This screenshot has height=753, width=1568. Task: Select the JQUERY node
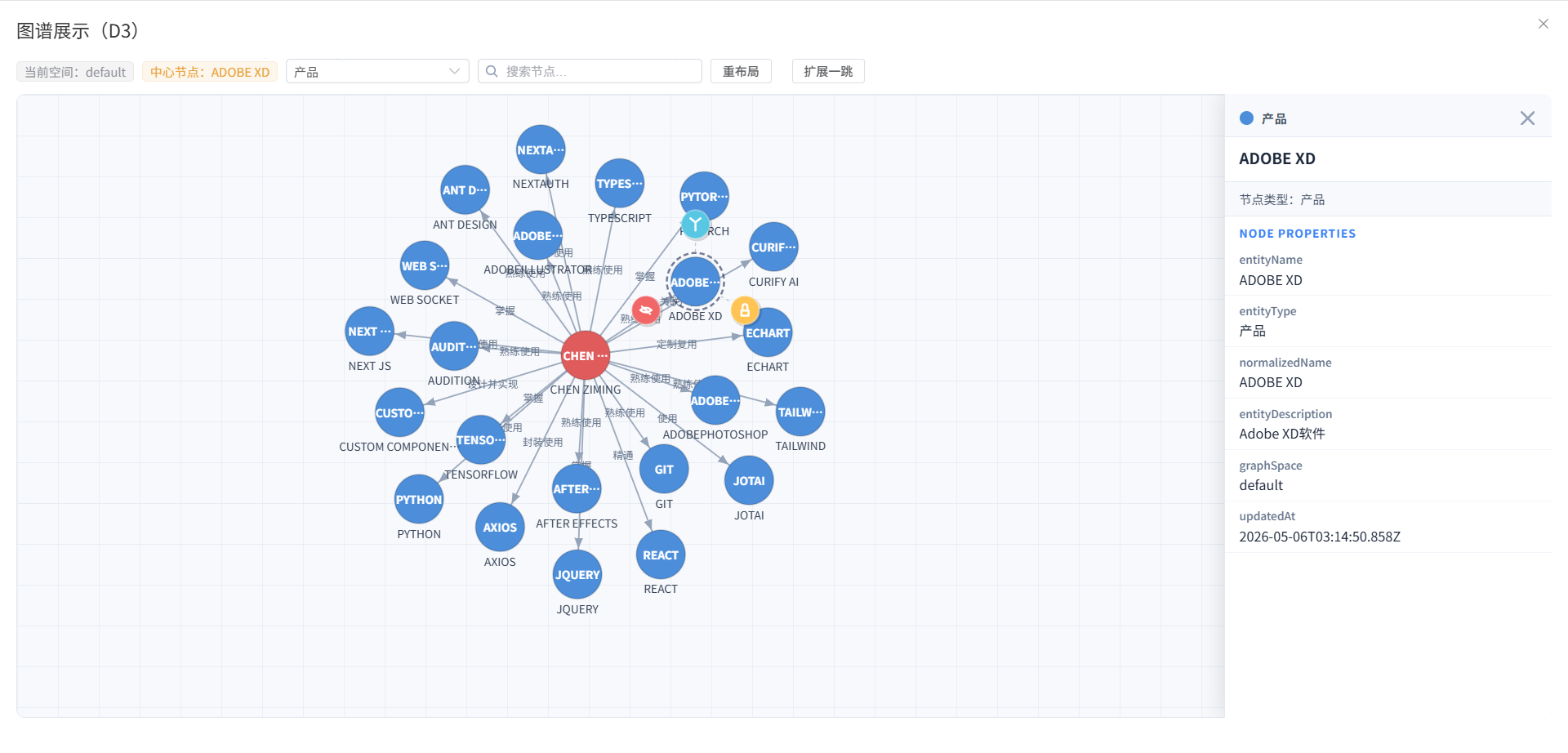[577, 575]
